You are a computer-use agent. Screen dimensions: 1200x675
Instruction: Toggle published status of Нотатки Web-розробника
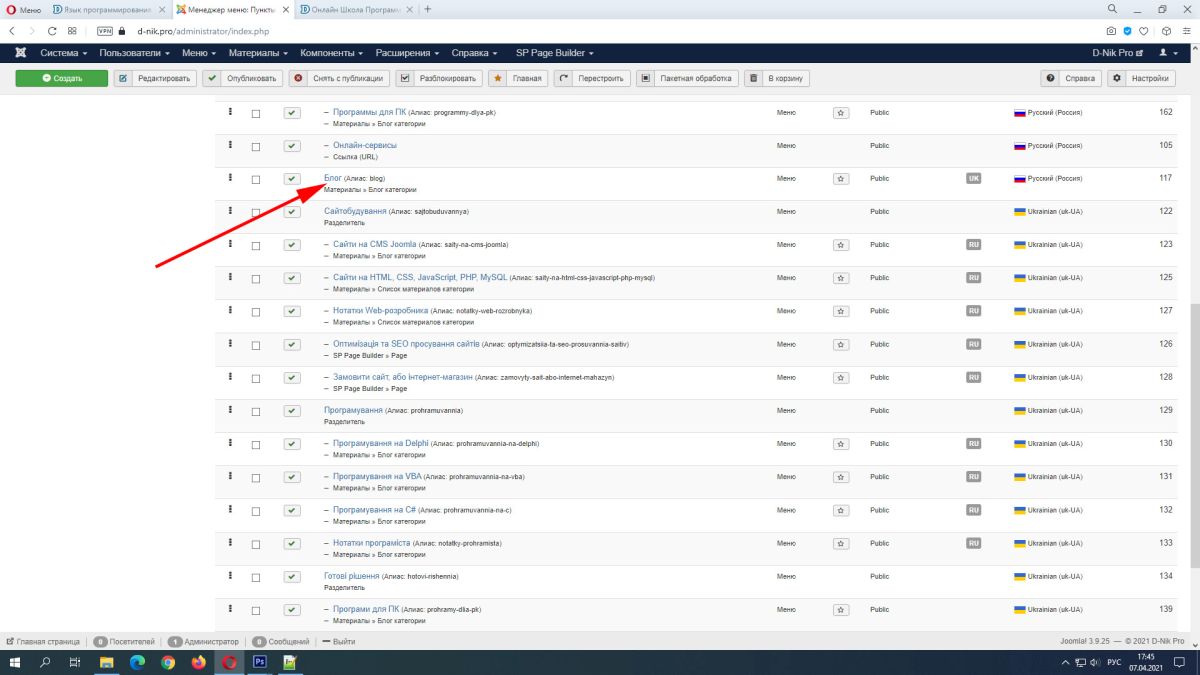tap(292, 311)
